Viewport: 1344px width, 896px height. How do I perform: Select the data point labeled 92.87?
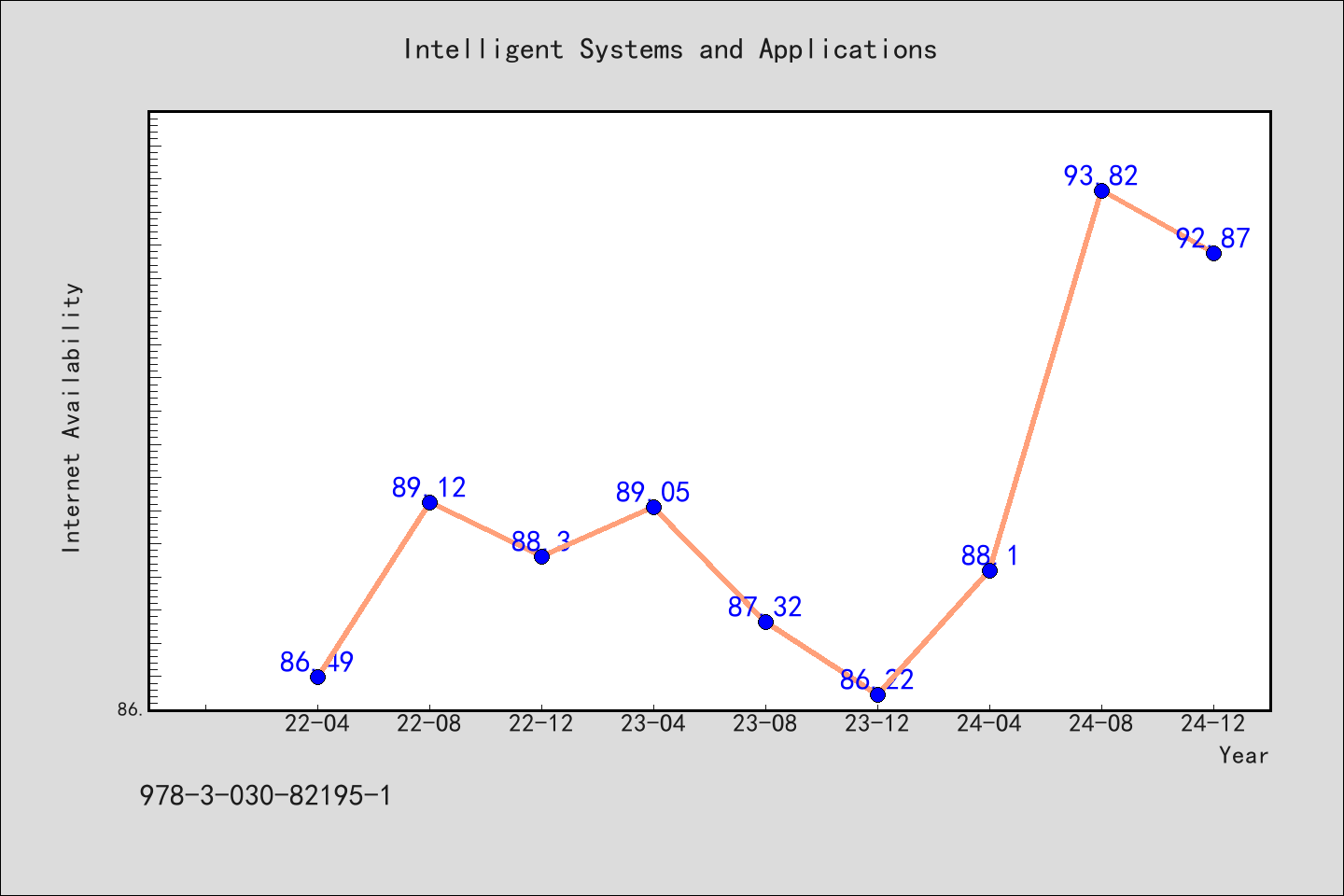(x=1213, y=253)
